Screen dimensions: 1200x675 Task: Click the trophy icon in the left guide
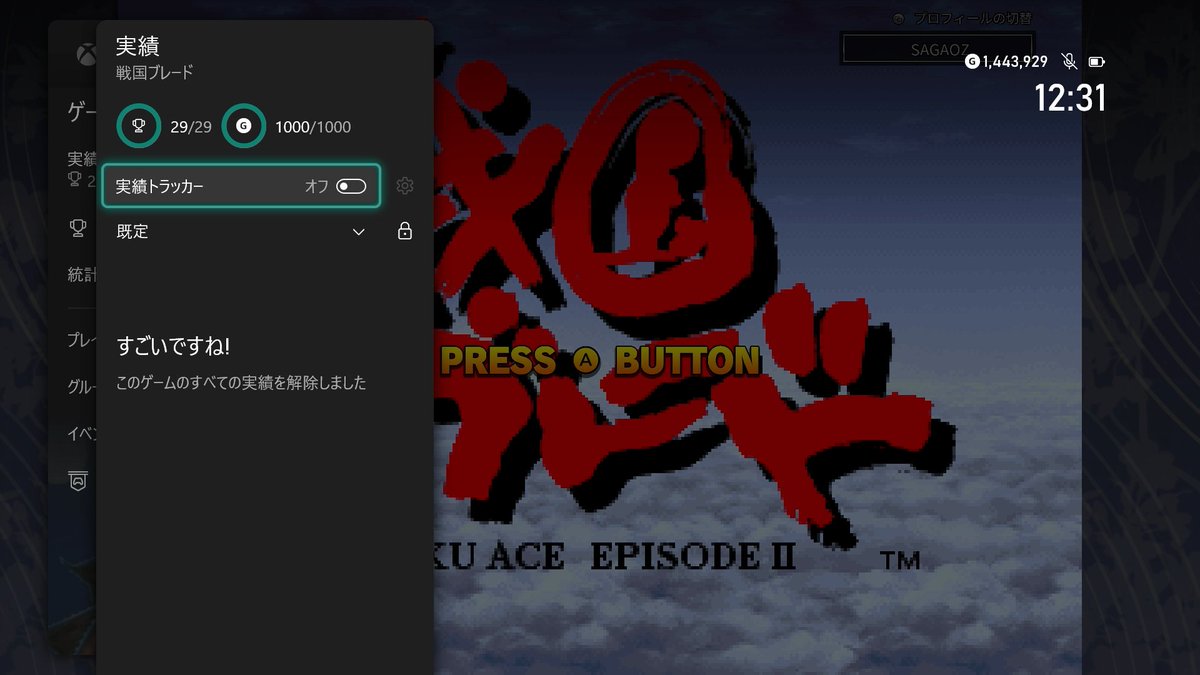(x=77, y=227)
